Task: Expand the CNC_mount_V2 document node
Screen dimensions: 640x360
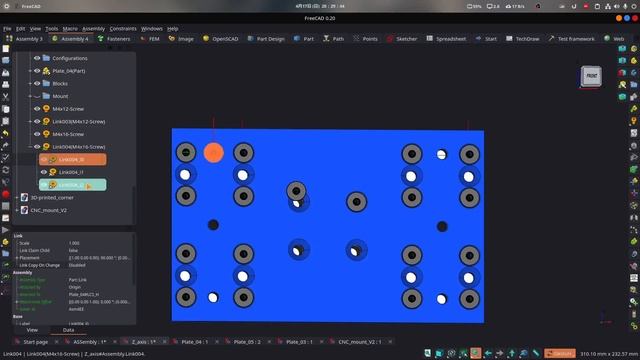Action: (x=17, y=210)
